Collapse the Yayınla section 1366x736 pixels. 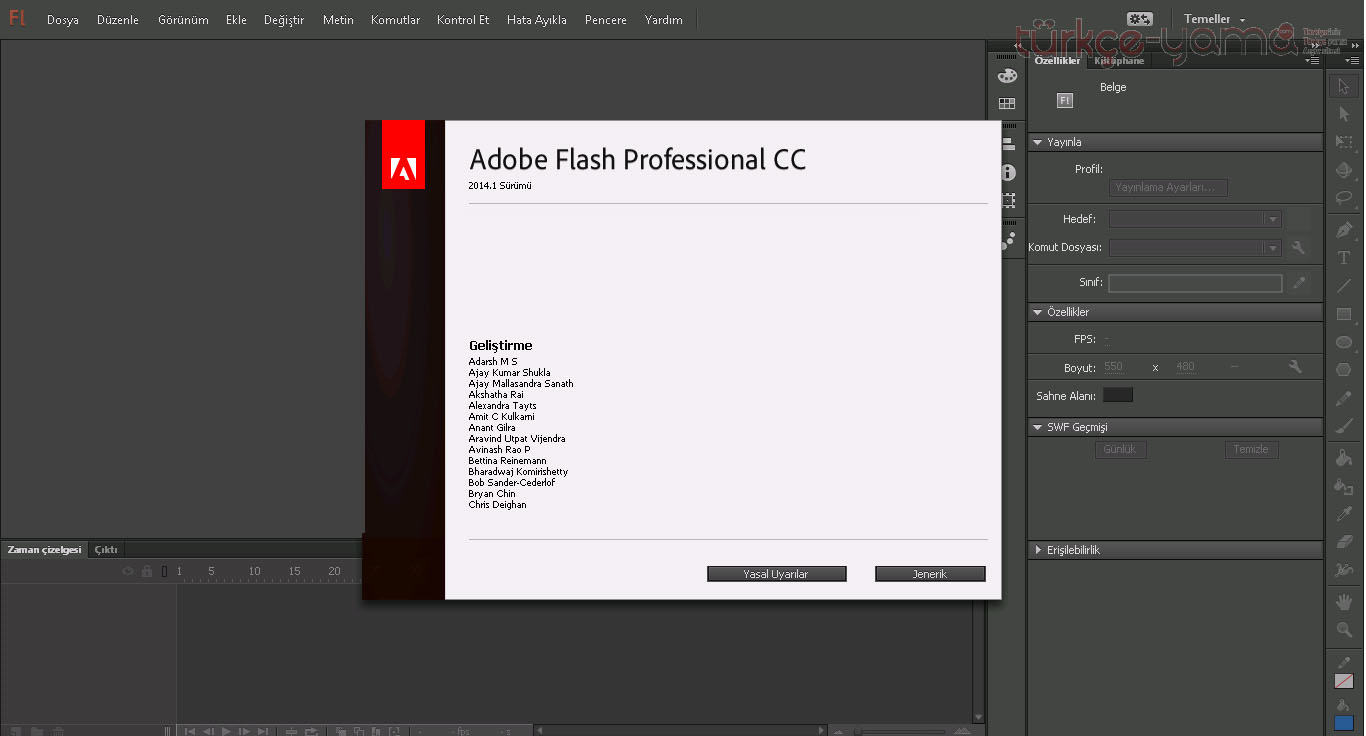pyautogui.click(x=1038, y=142)
